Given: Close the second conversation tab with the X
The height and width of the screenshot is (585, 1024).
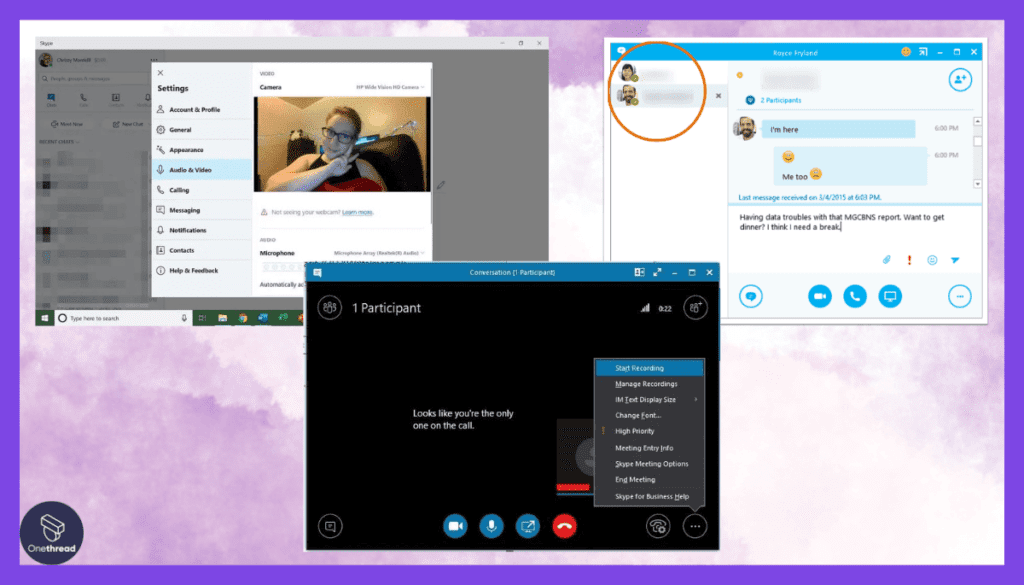Looking at the screenshot, I should [718, 96].
